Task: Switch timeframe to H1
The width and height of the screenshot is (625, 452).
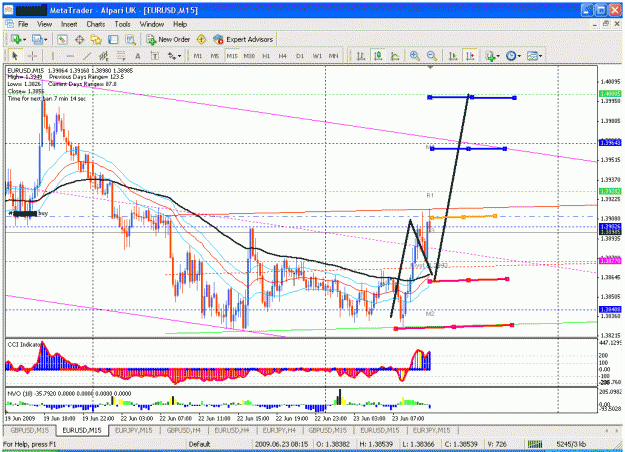Action: coord(266,56)
